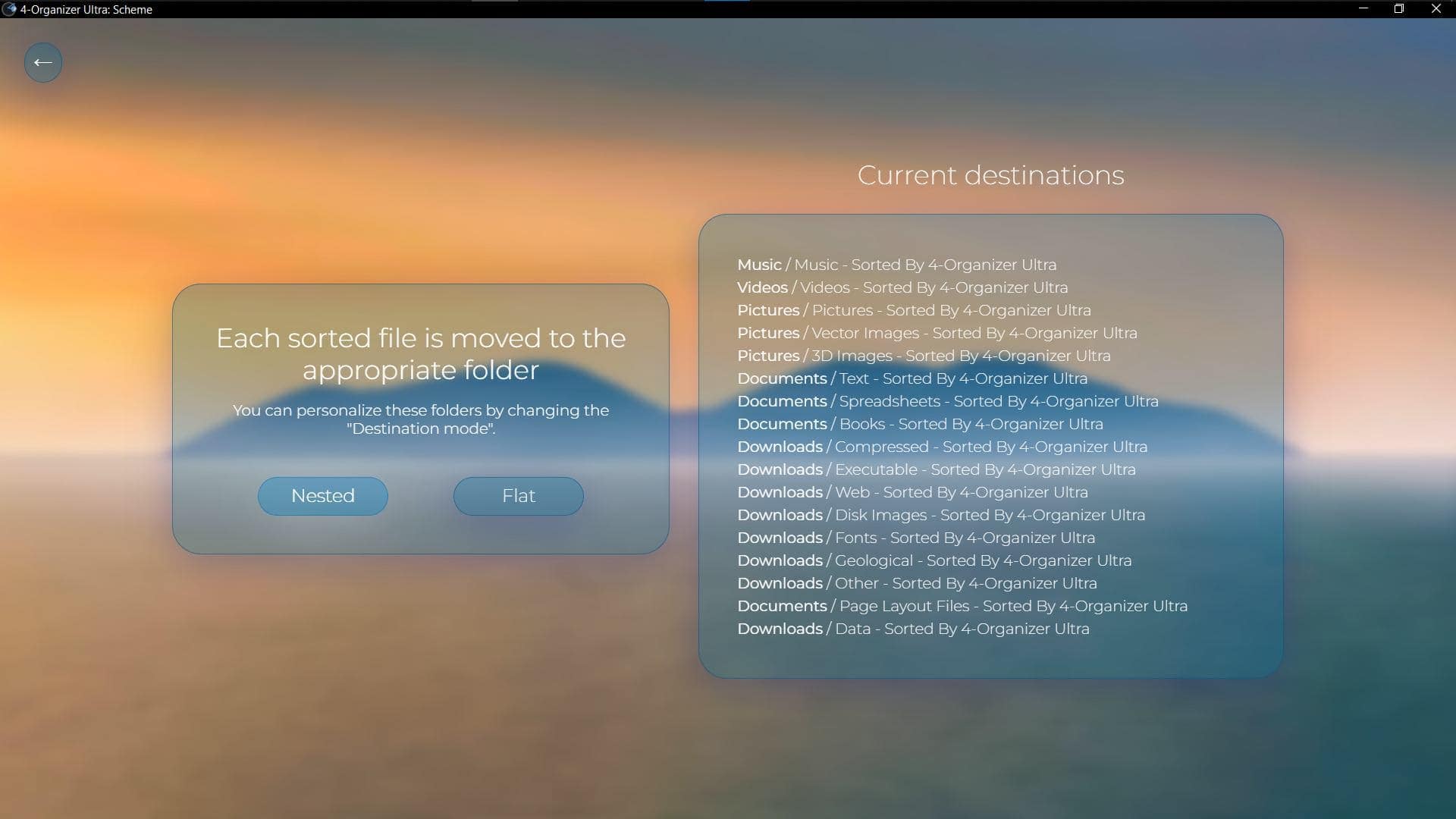The image size is (1456, 819).
Task: Click the 3D Images destination row
Action: click(924, 356)
